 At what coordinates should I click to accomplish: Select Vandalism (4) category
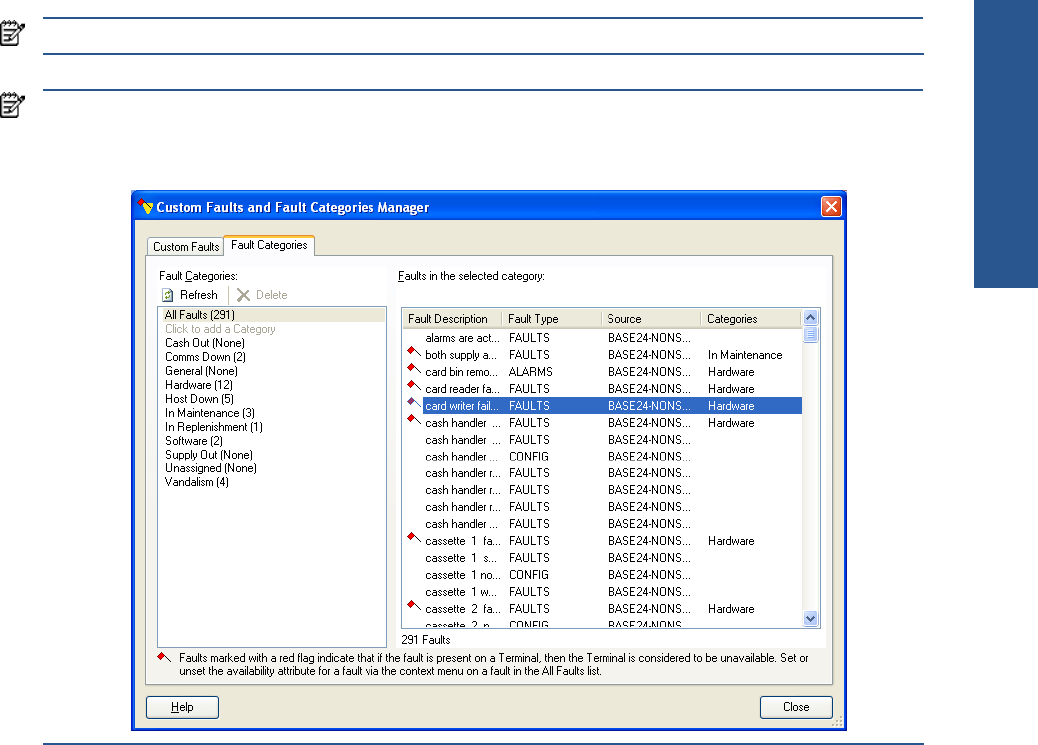196,482
